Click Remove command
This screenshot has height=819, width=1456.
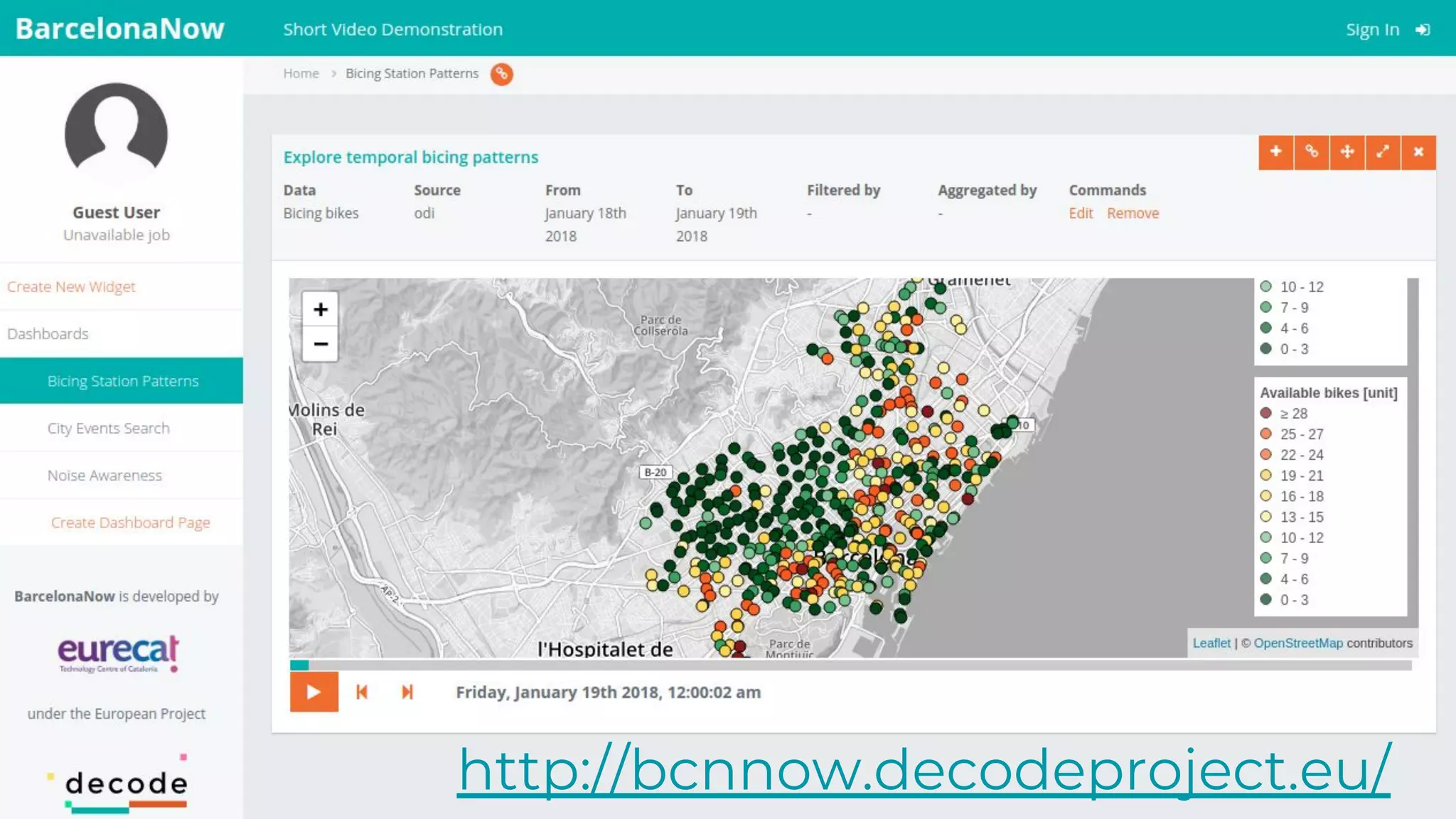click(1133, 213)
